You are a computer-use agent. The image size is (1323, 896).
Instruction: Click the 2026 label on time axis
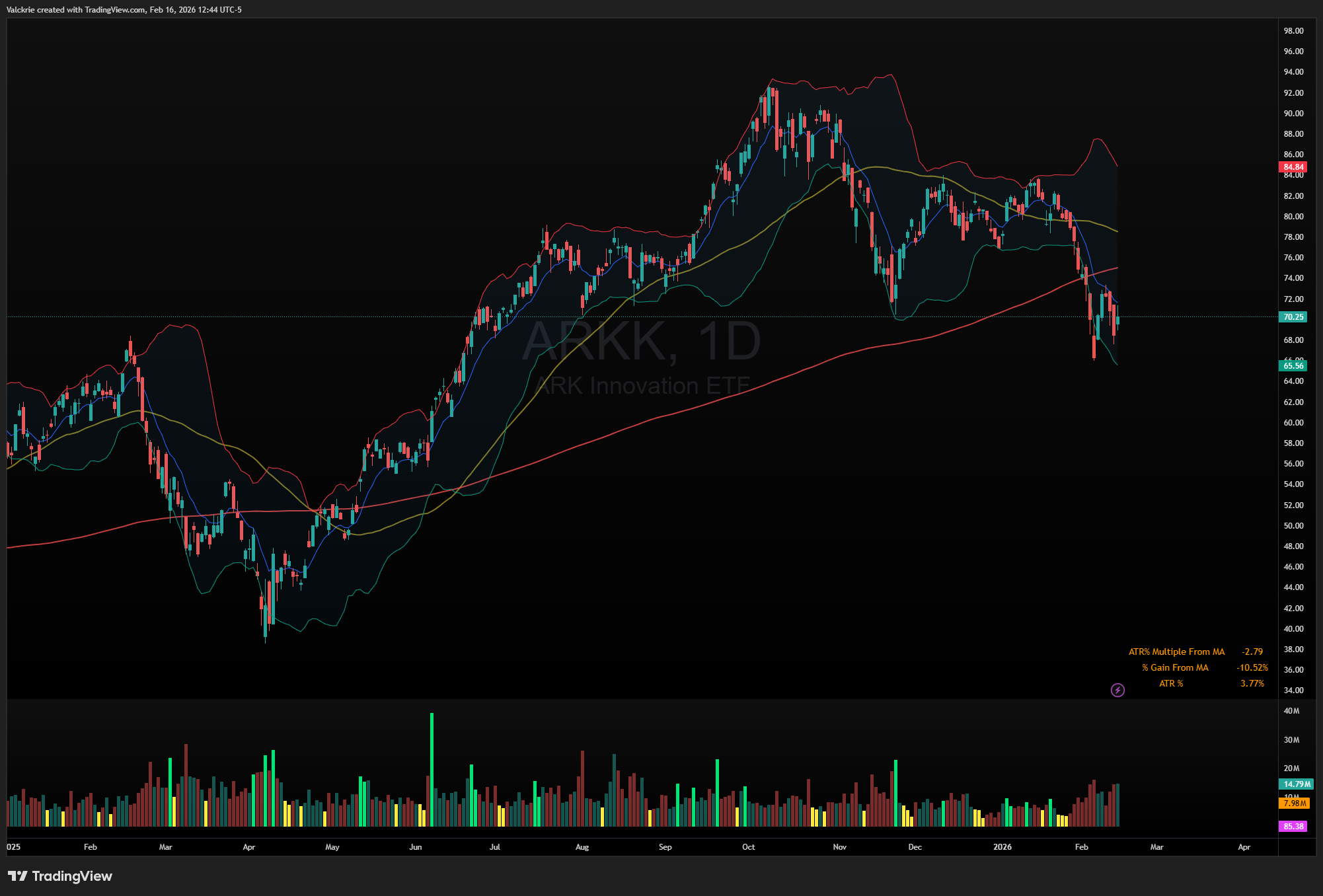(1002, 847)
